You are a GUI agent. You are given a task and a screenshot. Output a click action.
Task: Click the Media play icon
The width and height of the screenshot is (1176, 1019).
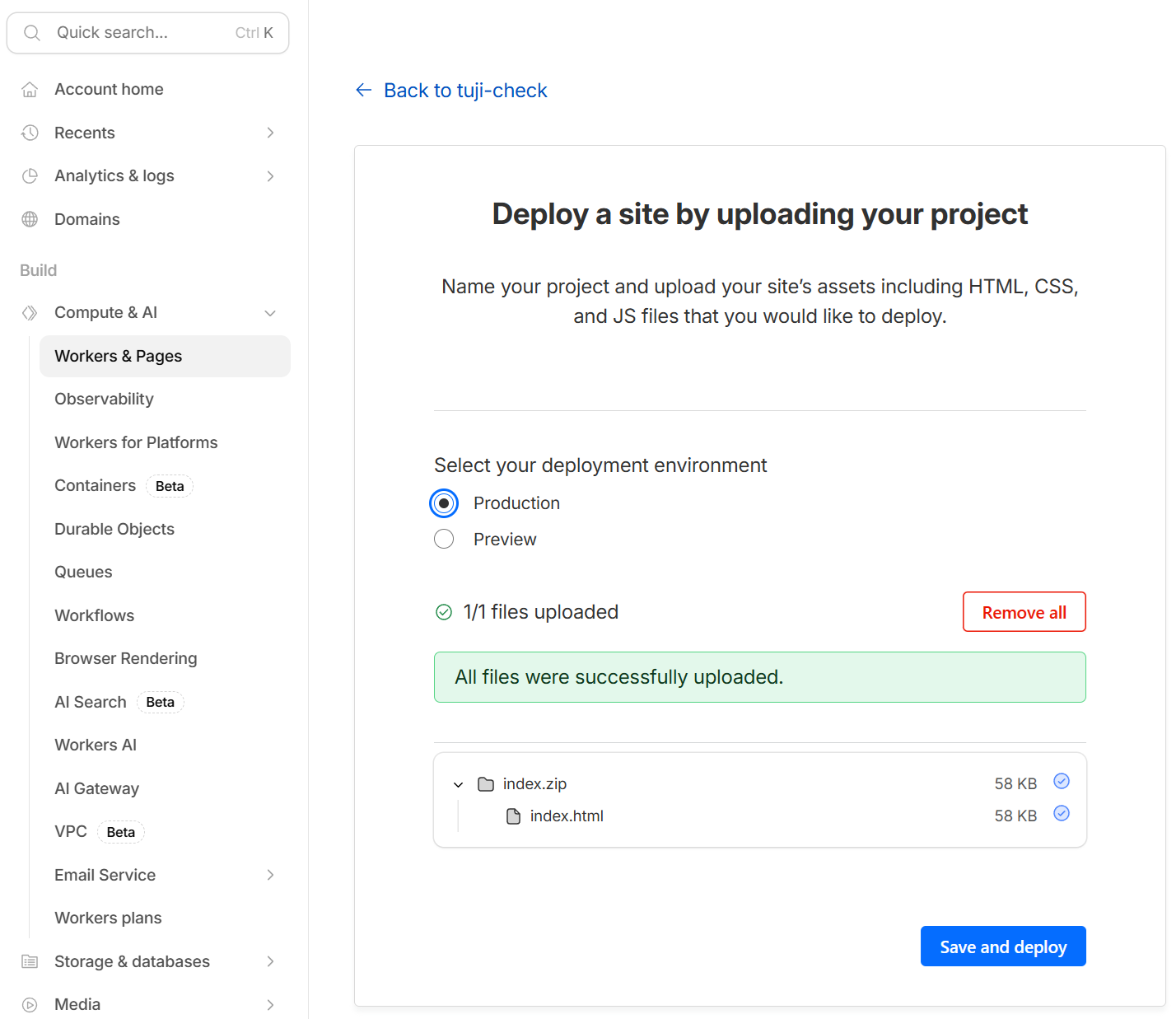point(30,1004)
